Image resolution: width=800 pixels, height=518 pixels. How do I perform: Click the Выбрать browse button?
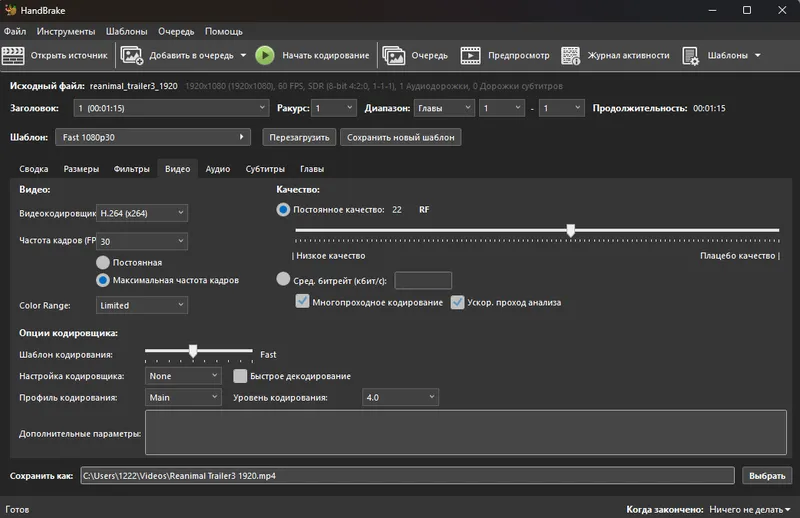pyautogui.click(x=767, y=476)
